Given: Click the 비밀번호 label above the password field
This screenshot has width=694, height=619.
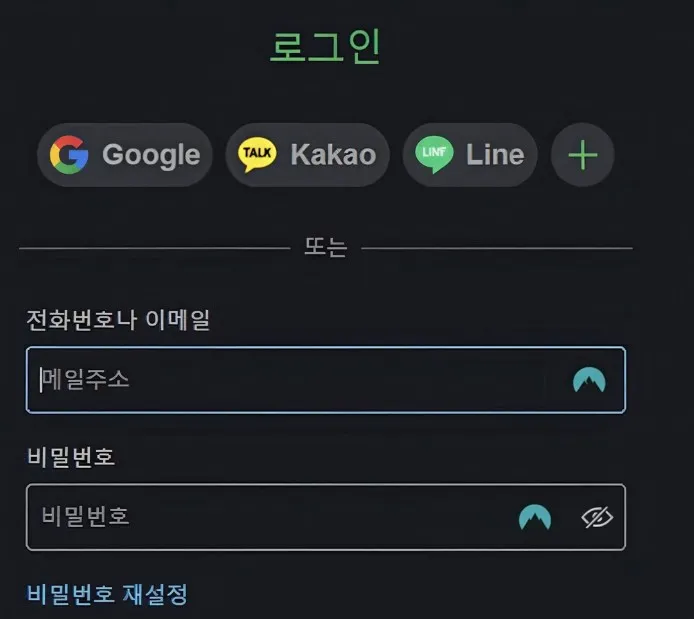Looking at the screenshot, I should pyautogui.click(x=71, y=457).
